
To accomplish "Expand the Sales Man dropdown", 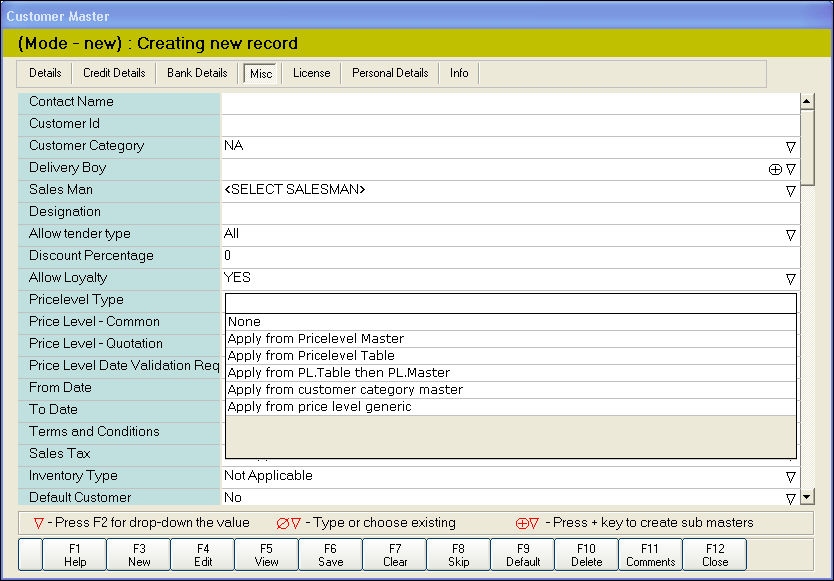I will coord(790,190).
